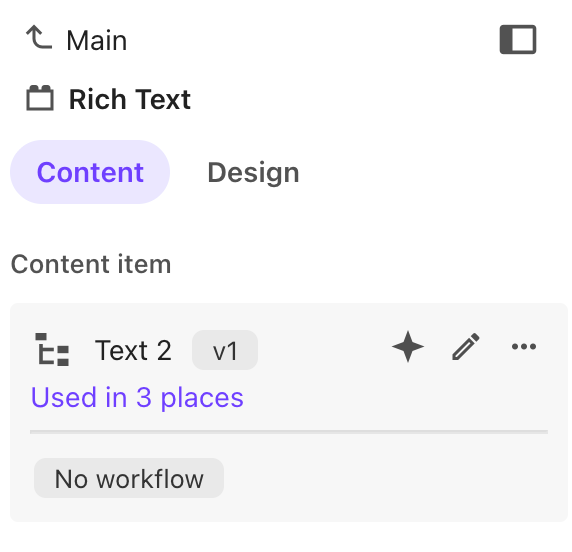Open the three-dot more options menu
Screen dimensions: 572x552
click(524, 346)
